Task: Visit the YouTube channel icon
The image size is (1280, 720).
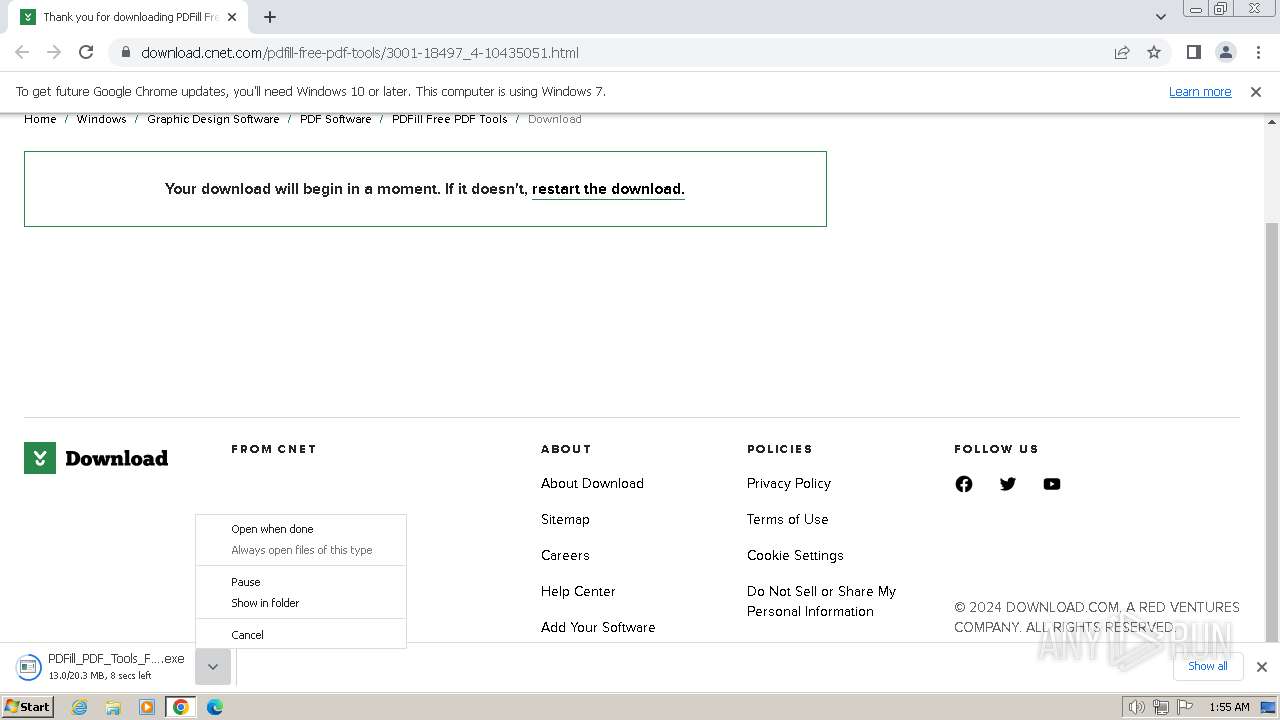Action: tap(1052, 484)
